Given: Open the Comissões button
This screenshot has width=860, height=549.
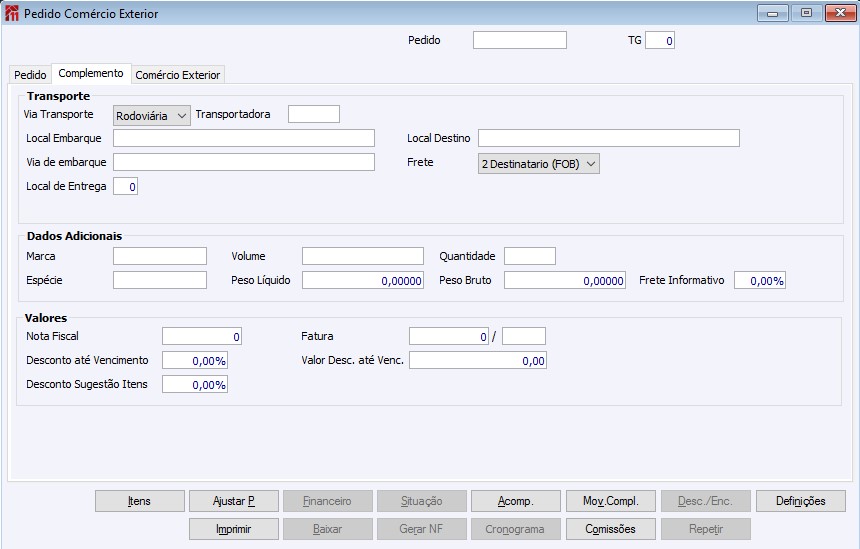Looking at the screenshot, I should click(x=610, y=529).
